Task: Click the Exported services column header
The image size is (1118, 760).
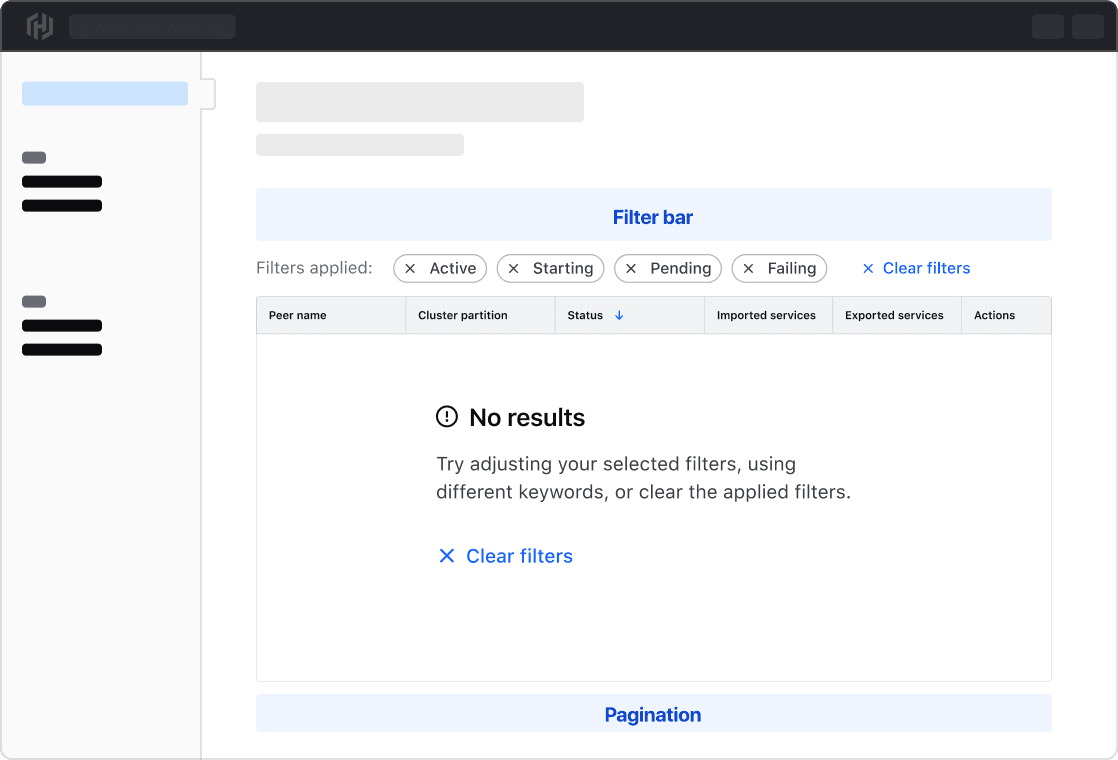Action: click(x=894, y=316)
